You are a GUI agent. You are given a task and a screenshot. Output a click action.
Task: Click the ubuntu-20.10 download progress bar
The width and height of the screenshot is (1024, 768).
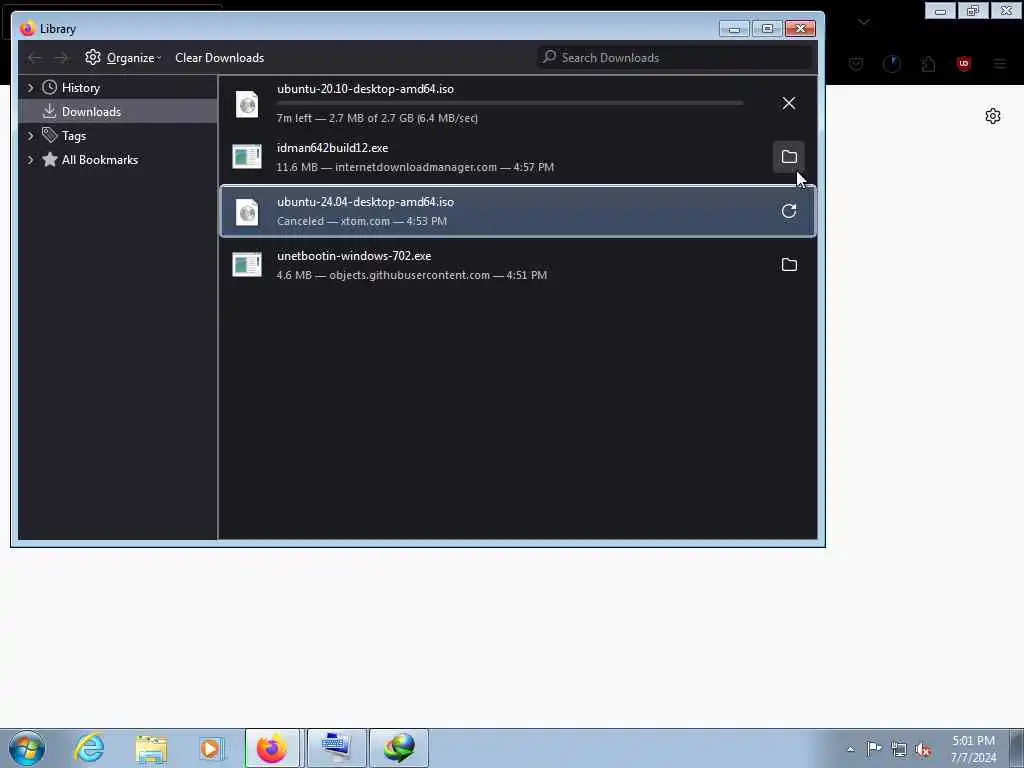pyautogui.click(x=510, y=103)
